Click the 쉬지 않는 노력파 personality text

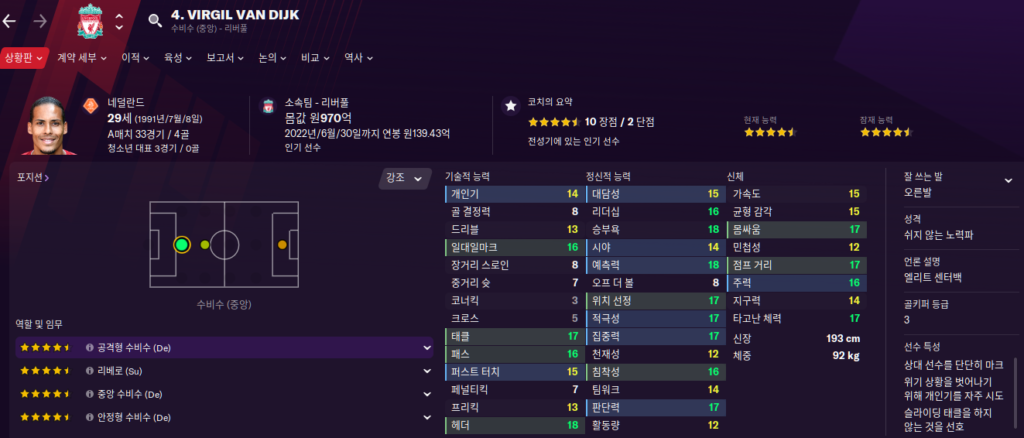938,235
